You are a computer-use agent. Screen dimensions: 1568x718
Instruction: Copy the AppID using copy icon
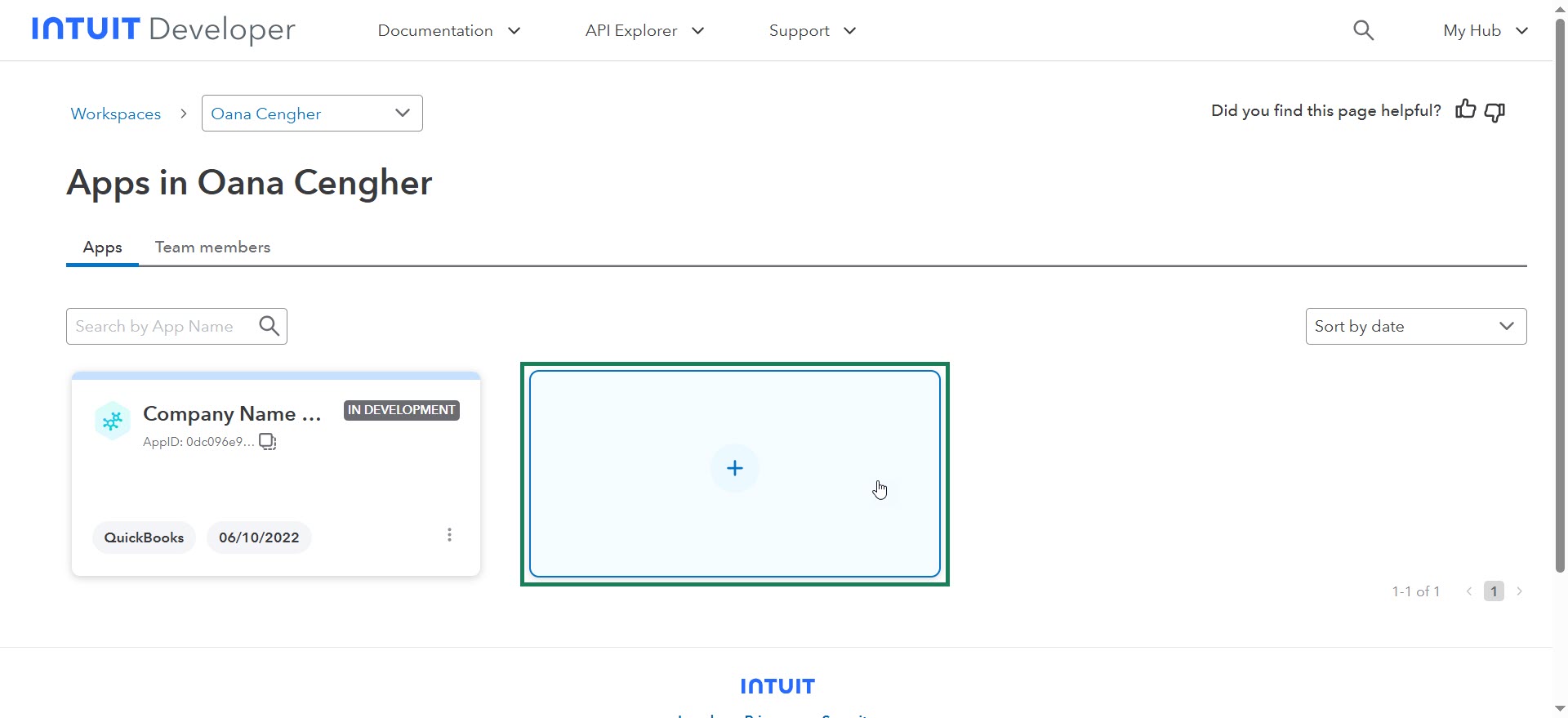(267, 442)
